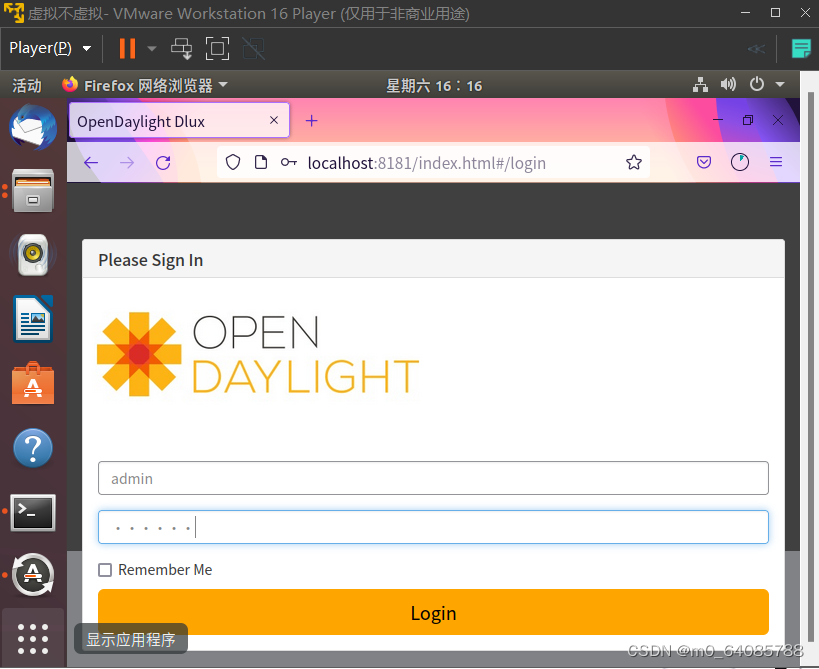Open Ubuntu Software store from the dock
Image resolution: width=819 pixels, height=669 pixels.
click(33, 383)
